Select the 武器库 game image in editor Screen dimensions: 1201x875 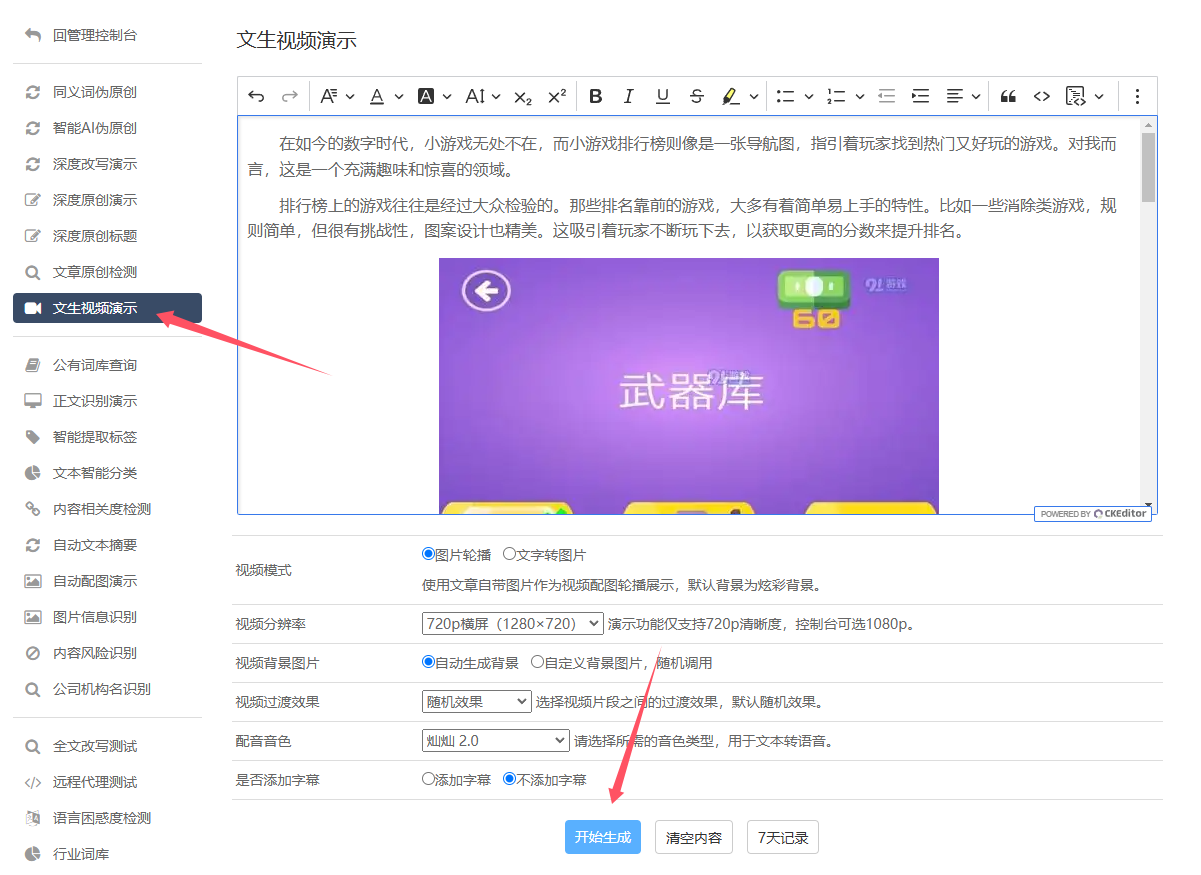(x=689, y=386)
